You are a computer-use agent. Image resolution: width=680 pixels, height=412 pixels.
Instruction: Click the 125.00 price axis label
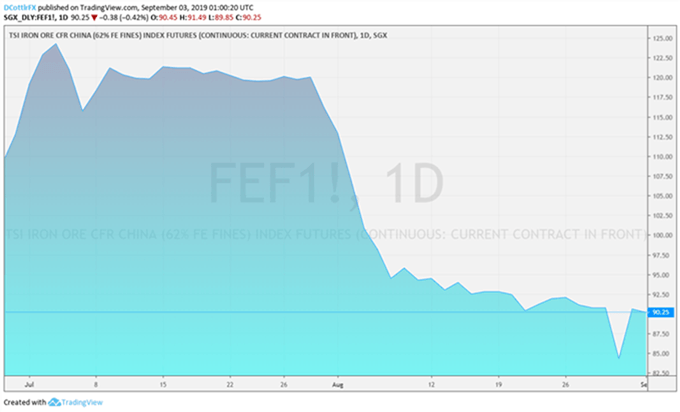point(663,39)
